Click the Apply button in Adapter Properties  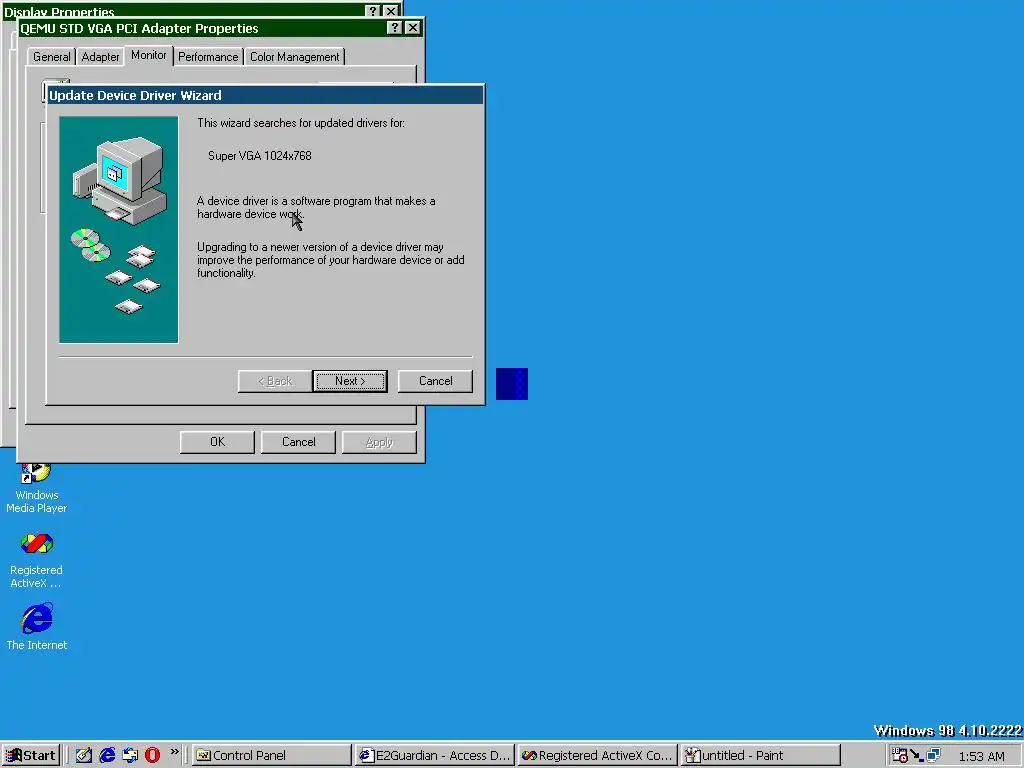point(379,442)
